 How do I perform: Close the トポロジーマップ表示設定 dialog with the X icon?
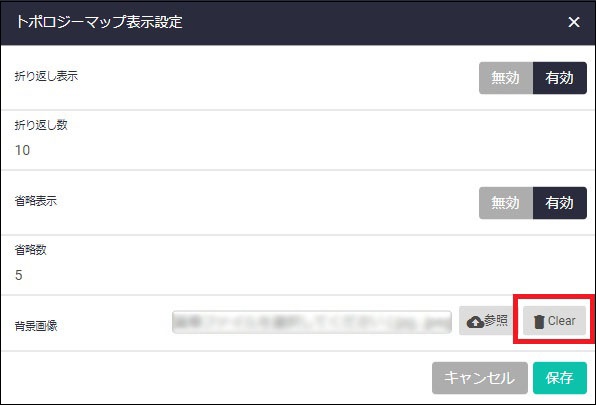(x=574, y=22)
